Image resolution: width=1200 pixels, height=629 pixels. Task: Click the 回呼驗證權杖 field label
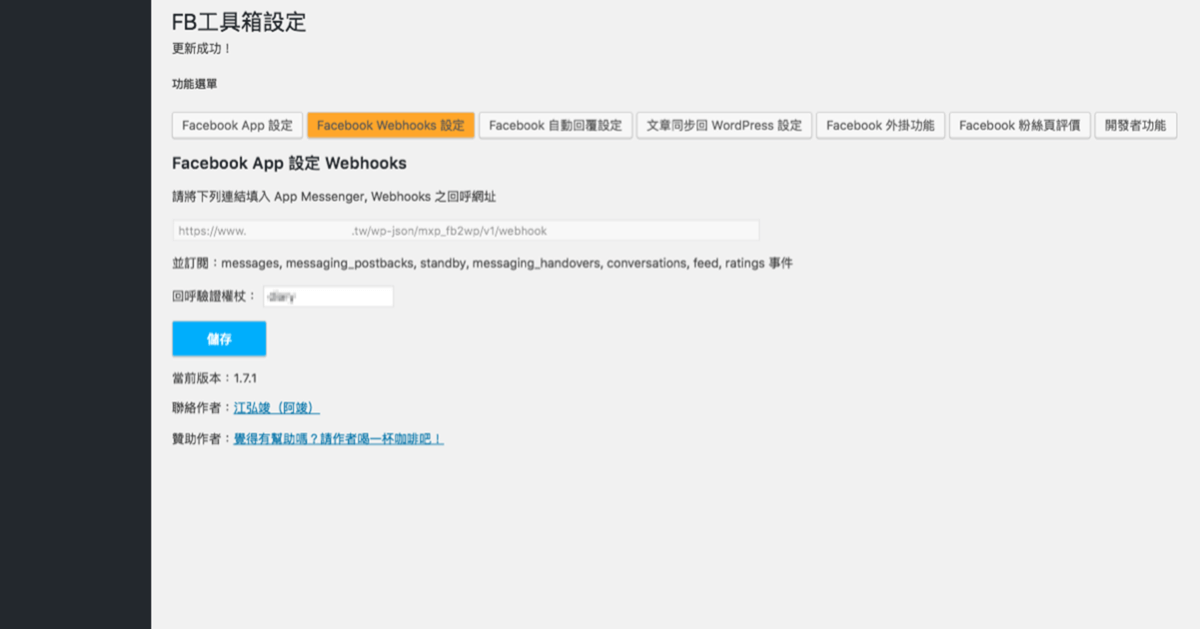(214, 297)
